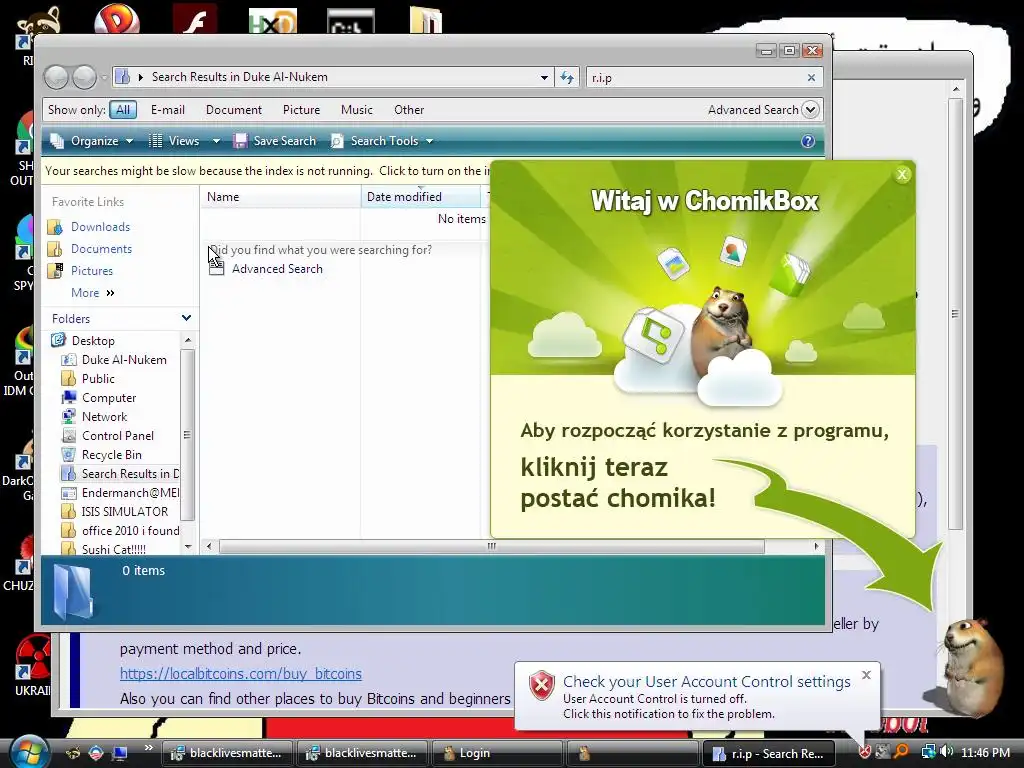This screenshot has width=1024, height=768.
Task: Dismiss the User Account Control notification
Action: [x=866, y=675]
